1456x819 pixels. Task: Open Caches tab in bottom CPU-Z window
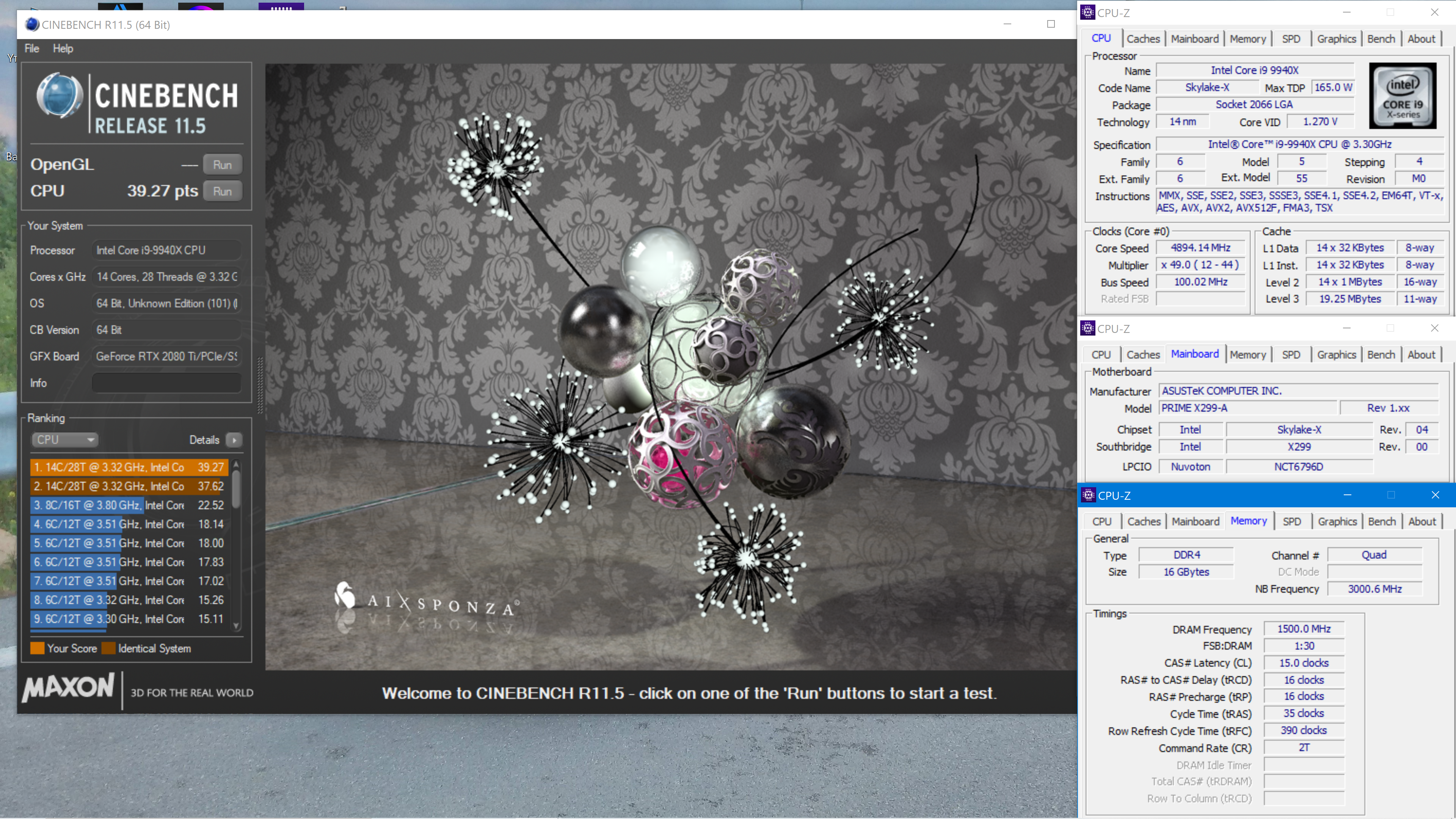tap(1144, 521)
